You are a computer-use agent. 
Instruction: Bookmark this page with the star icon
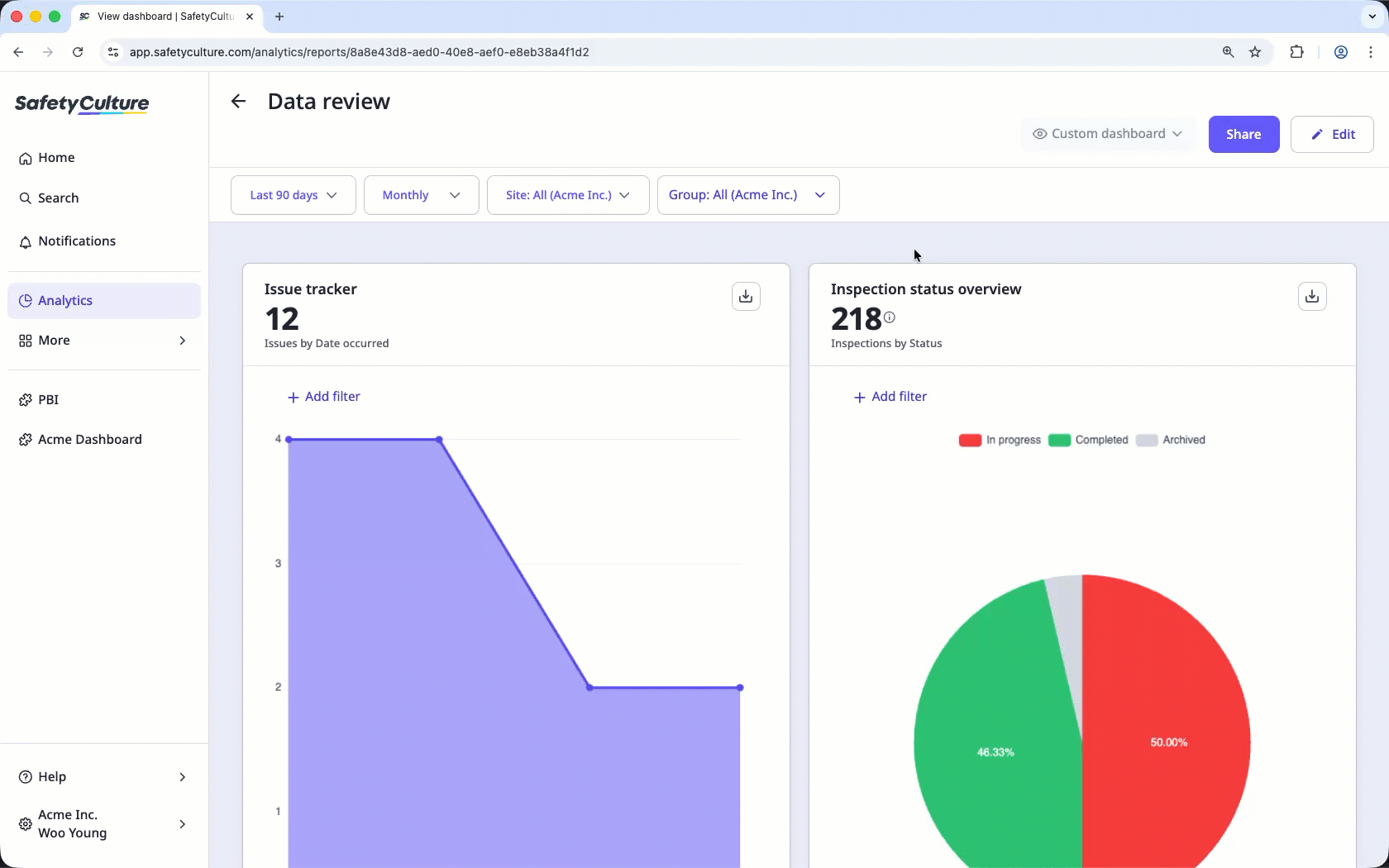(x=1255, y=52)
